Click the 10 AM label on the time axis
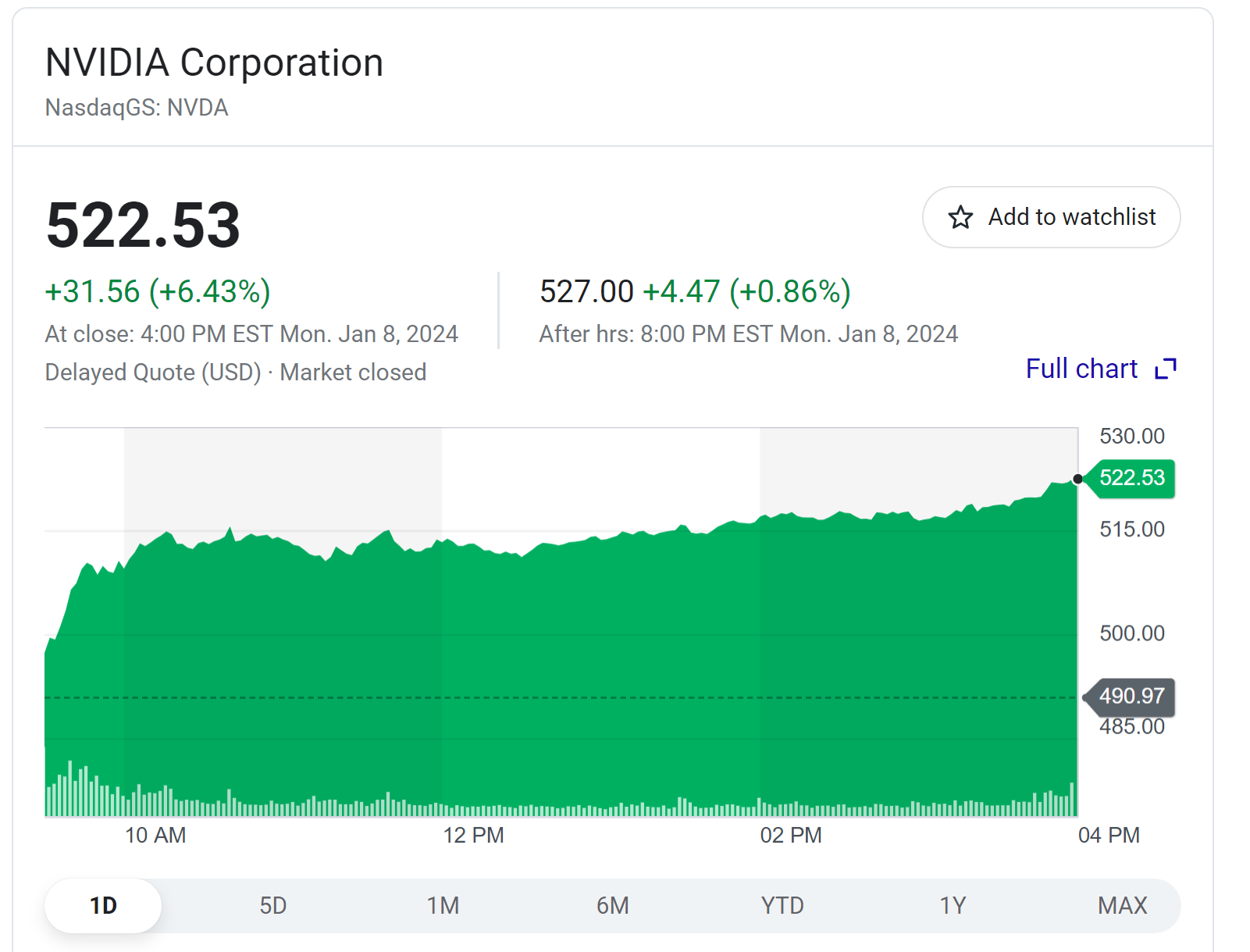Screen dimensions: 1250x952 click(155, 836)
